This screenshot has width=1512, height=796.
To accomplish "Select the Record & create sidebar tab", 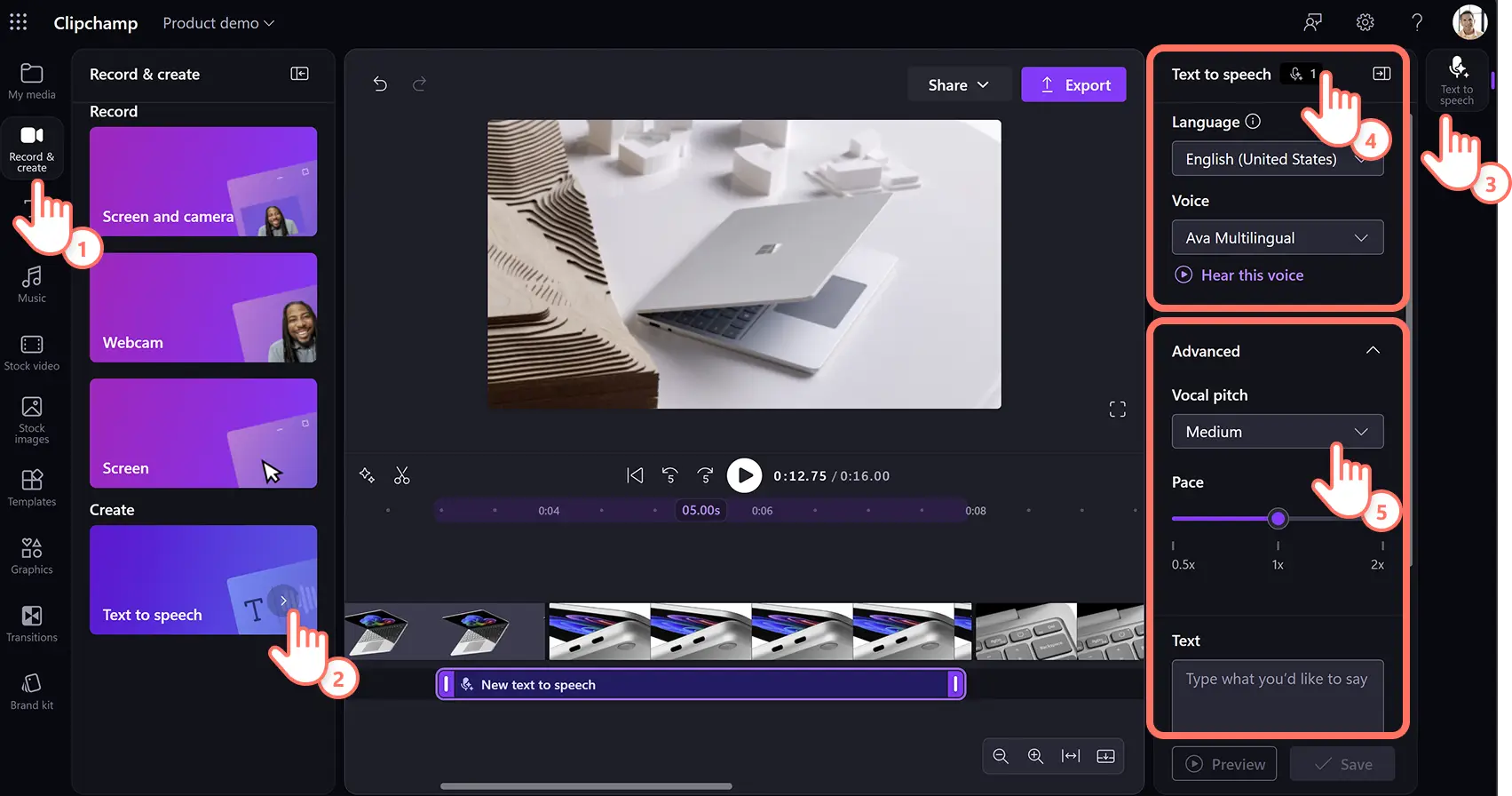I will tap(32, 148).
